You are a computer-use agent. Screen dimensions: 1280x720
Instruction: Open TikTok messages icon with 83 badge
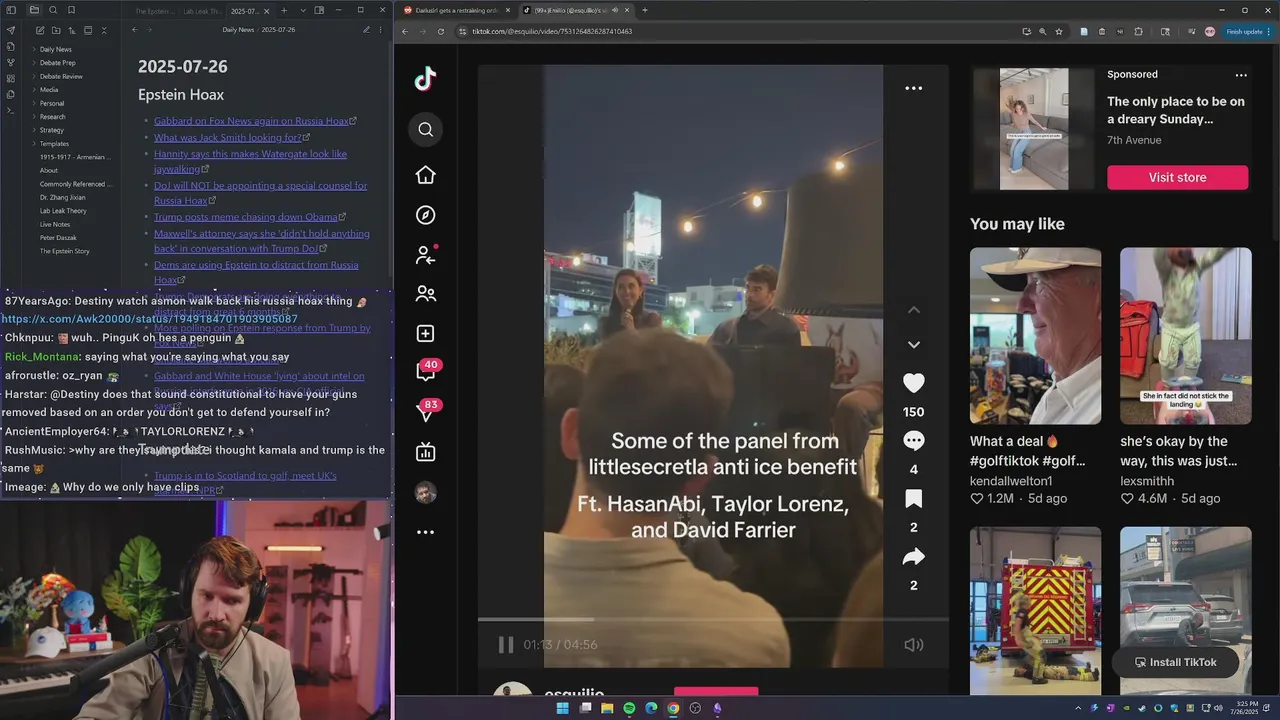[x=427, y=411]
